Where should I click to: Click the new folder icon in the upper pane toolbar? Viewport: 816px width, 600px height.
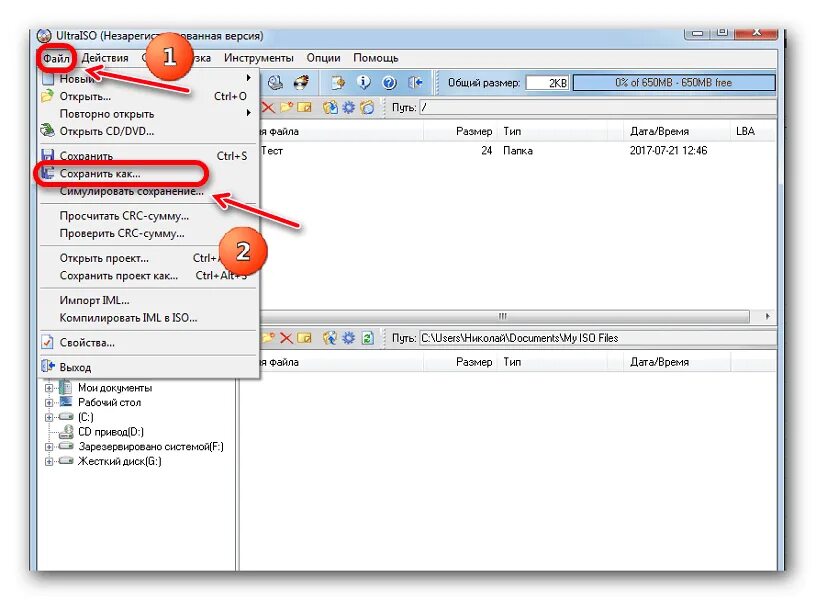point(286,107)
